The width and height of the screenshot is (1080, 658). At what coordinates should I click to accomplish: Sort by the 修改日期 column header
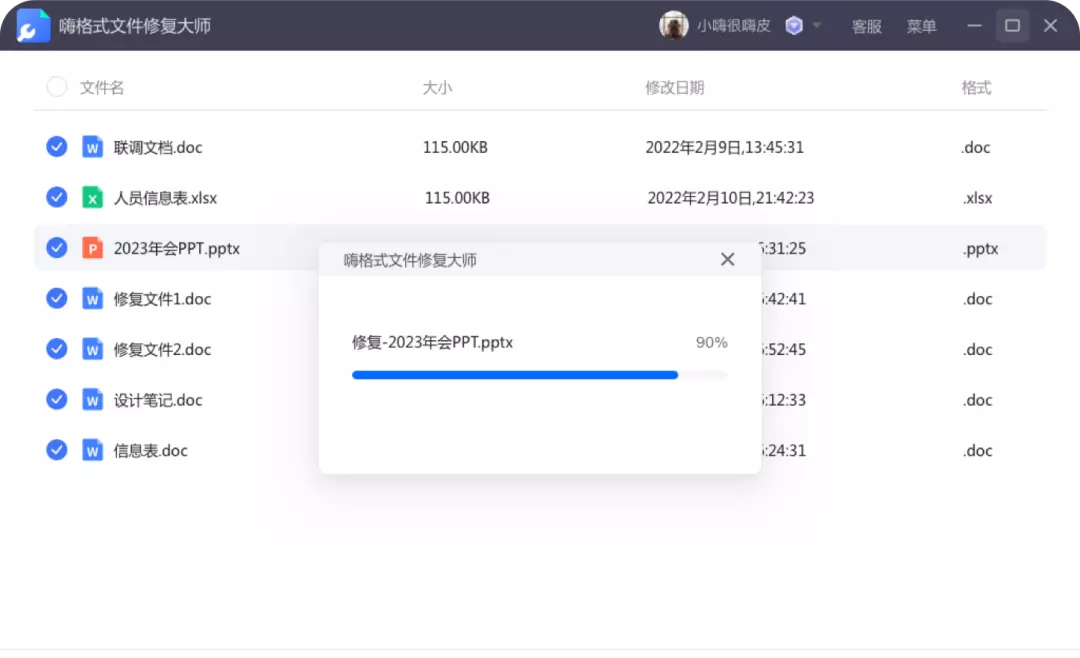tap(674, 88)
